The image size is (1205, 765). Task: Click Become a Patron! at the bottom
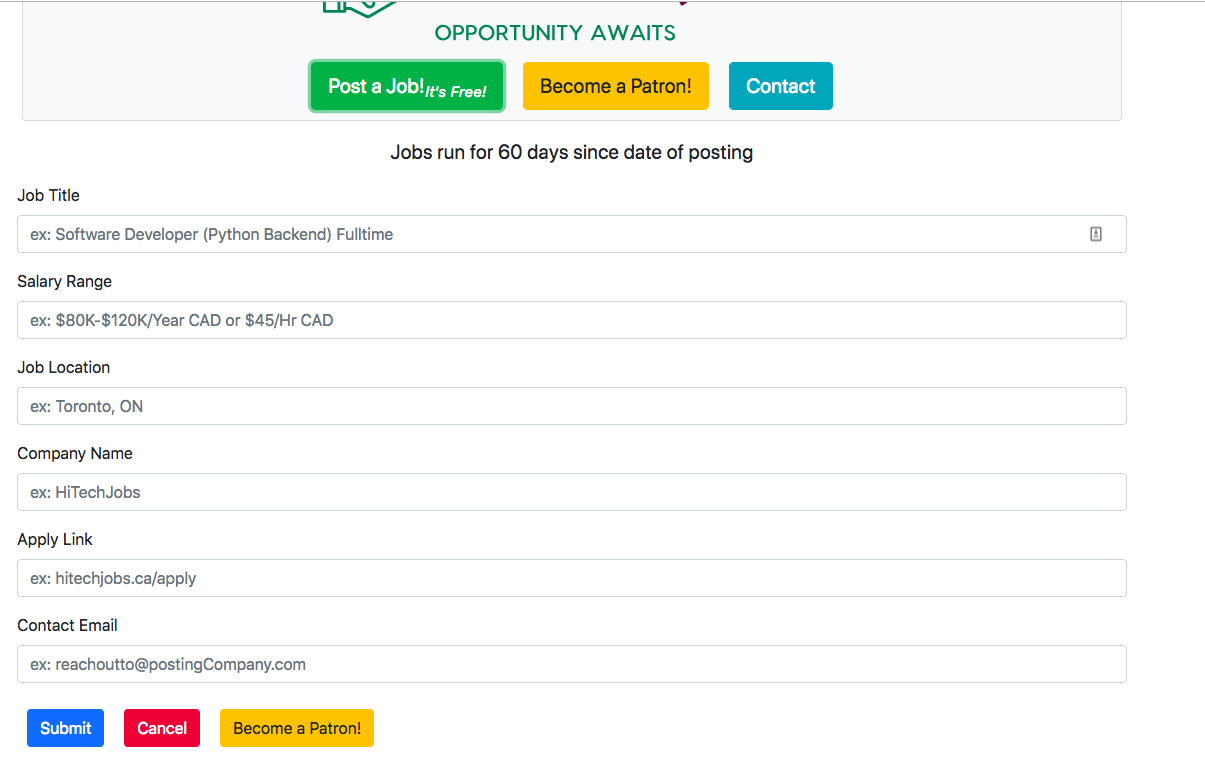296,728
